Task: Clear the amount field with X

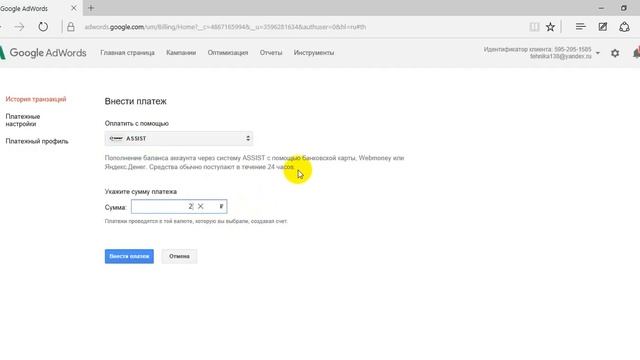Action: (200, 207)
